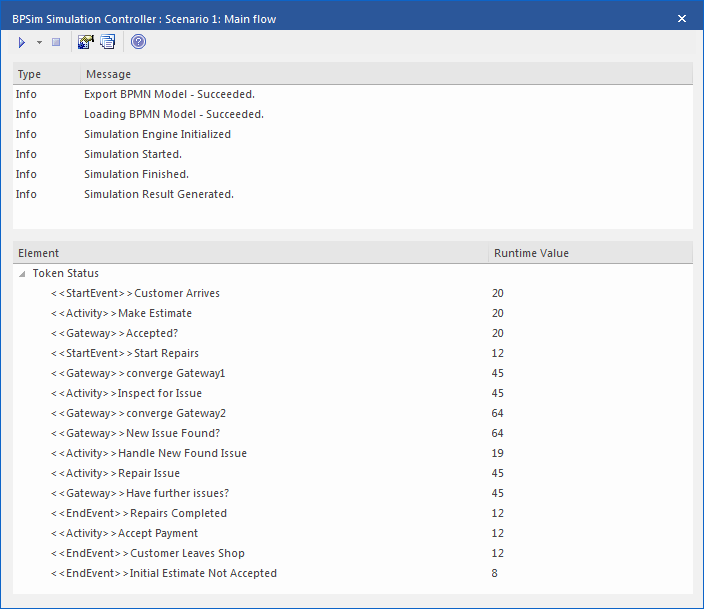Viewport: 705px width, 609px height.
Task: Click the Stop simulation square icon
Action: pos(56,42)
